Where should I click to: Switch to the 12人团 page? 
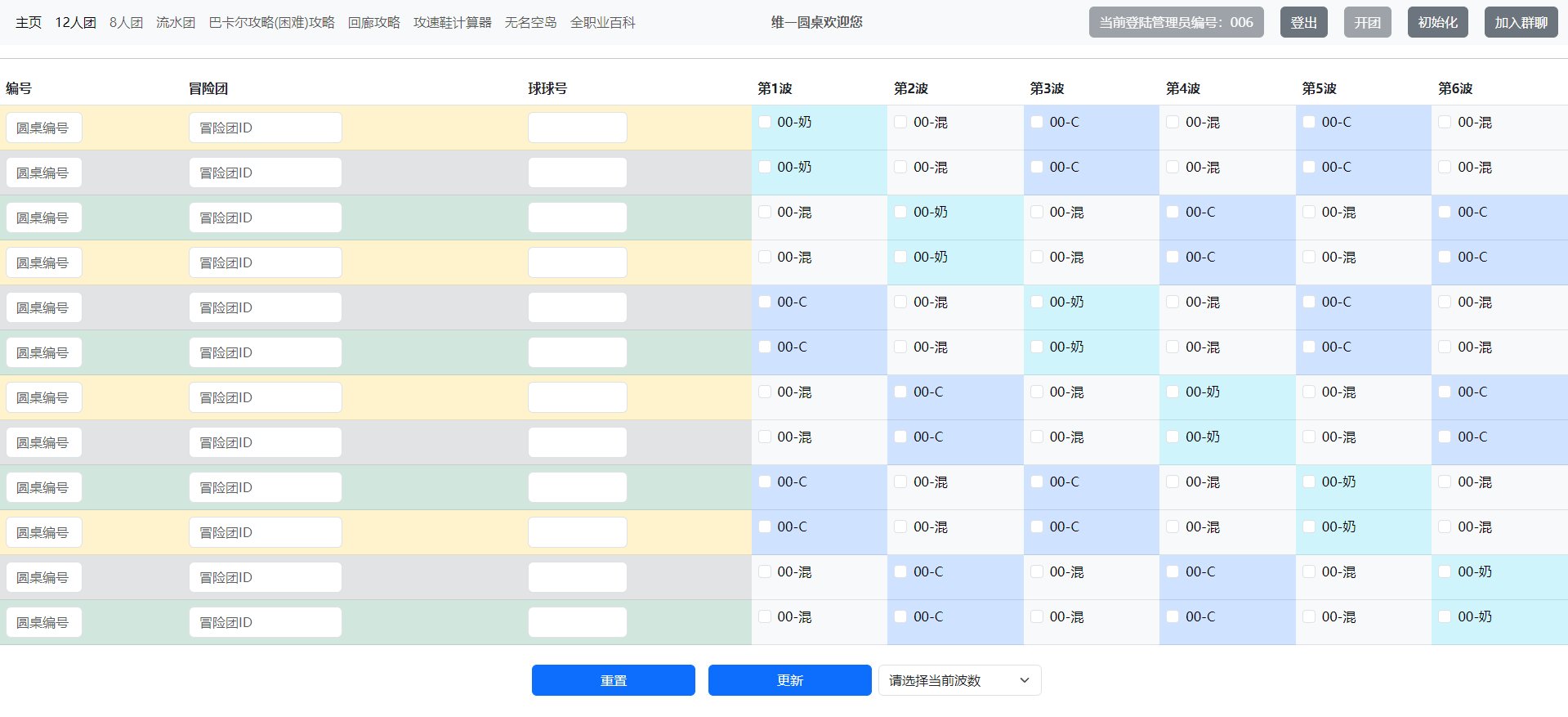pyautogui.click(x=75, y=23)
